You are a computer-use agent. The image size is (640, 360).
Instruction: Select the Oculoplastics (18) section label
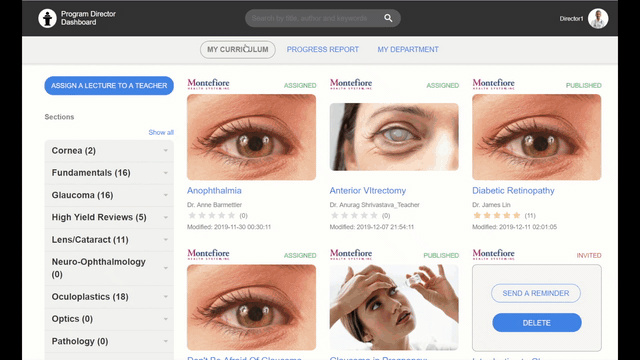(90, 297)
